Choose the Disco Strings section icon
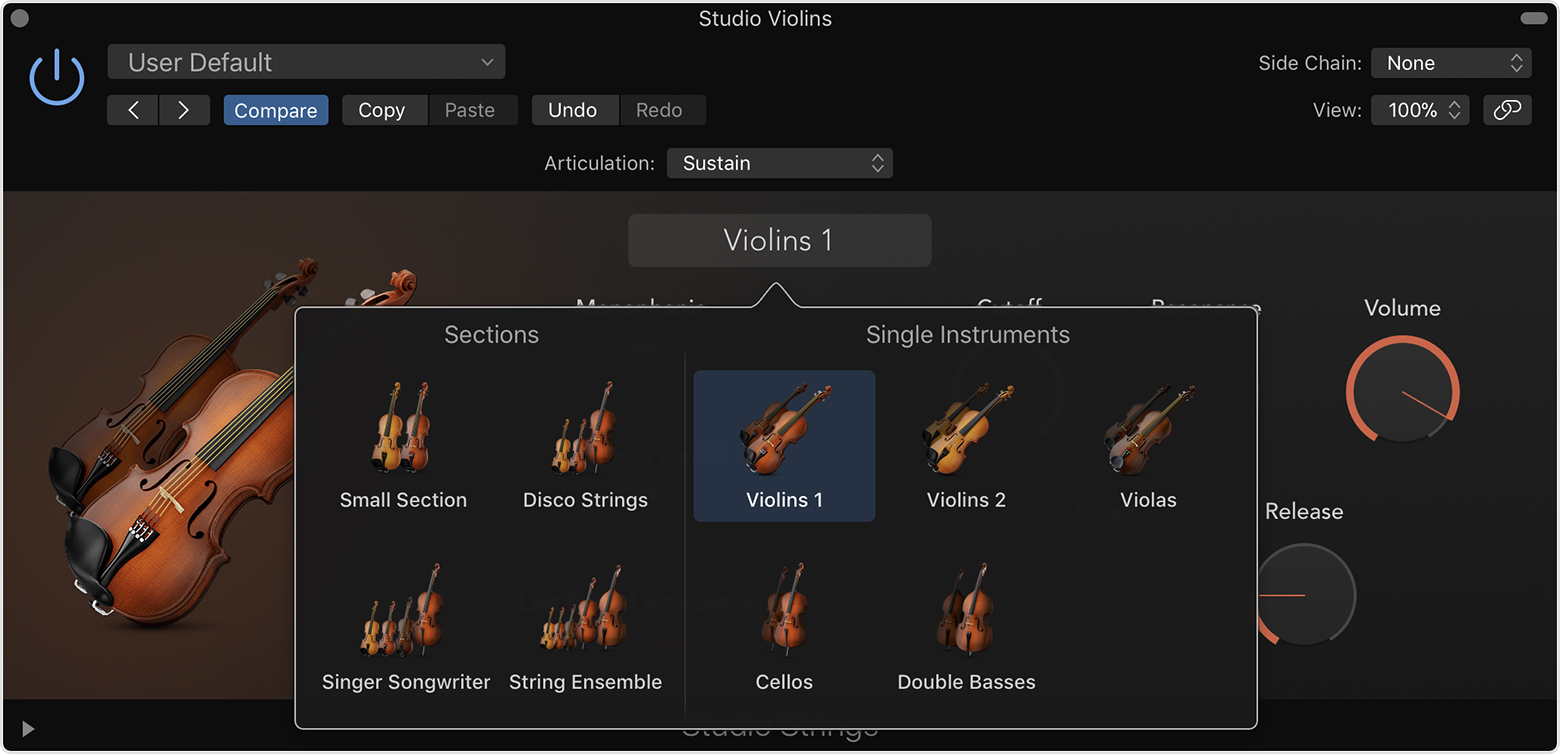Viewport: 1560px width, 754px height. (585, 428)
